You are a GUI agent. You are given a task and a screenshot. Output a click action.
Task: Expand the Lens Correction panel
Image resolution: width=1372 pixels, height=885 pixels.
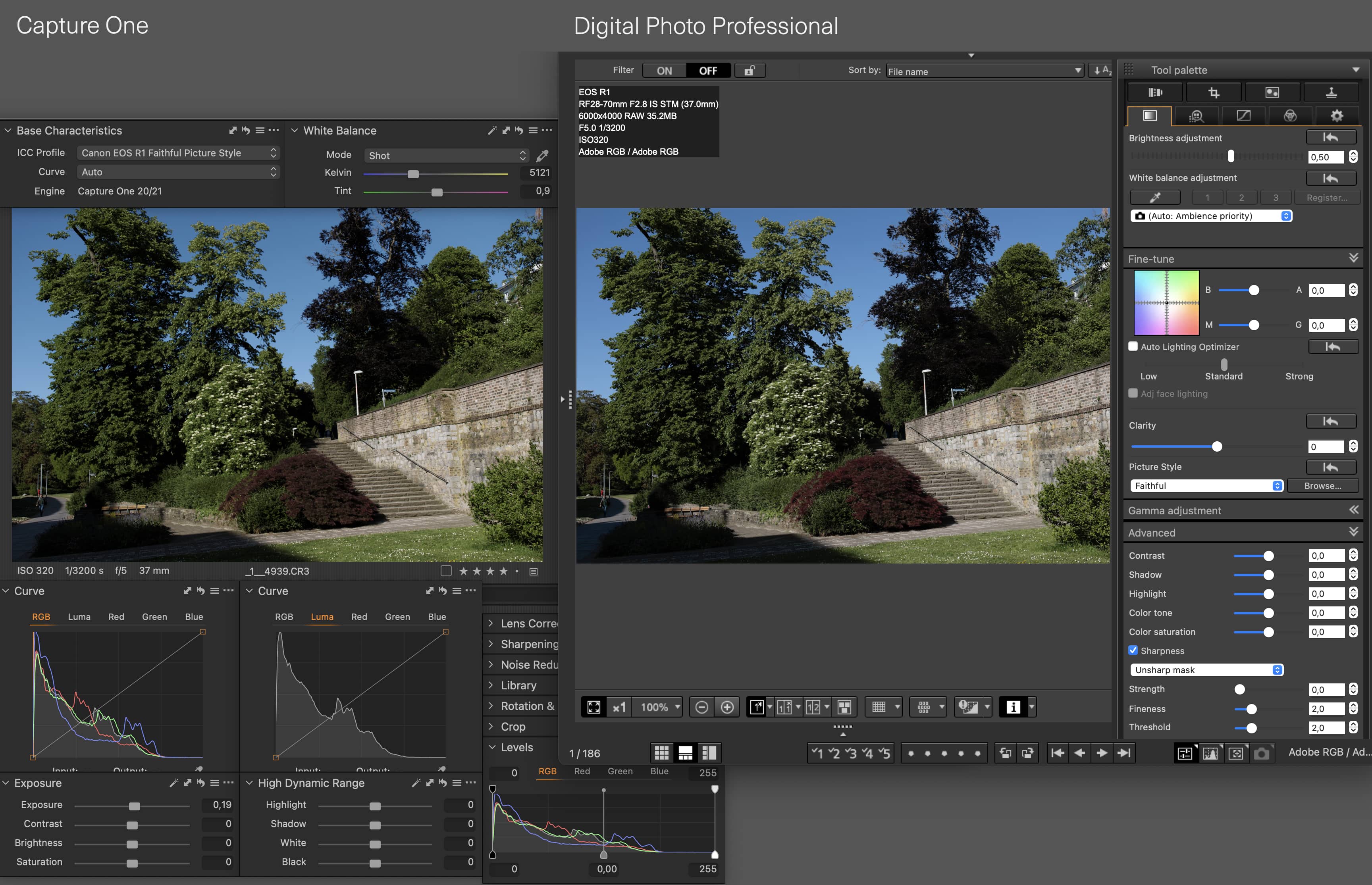point(490,623)
